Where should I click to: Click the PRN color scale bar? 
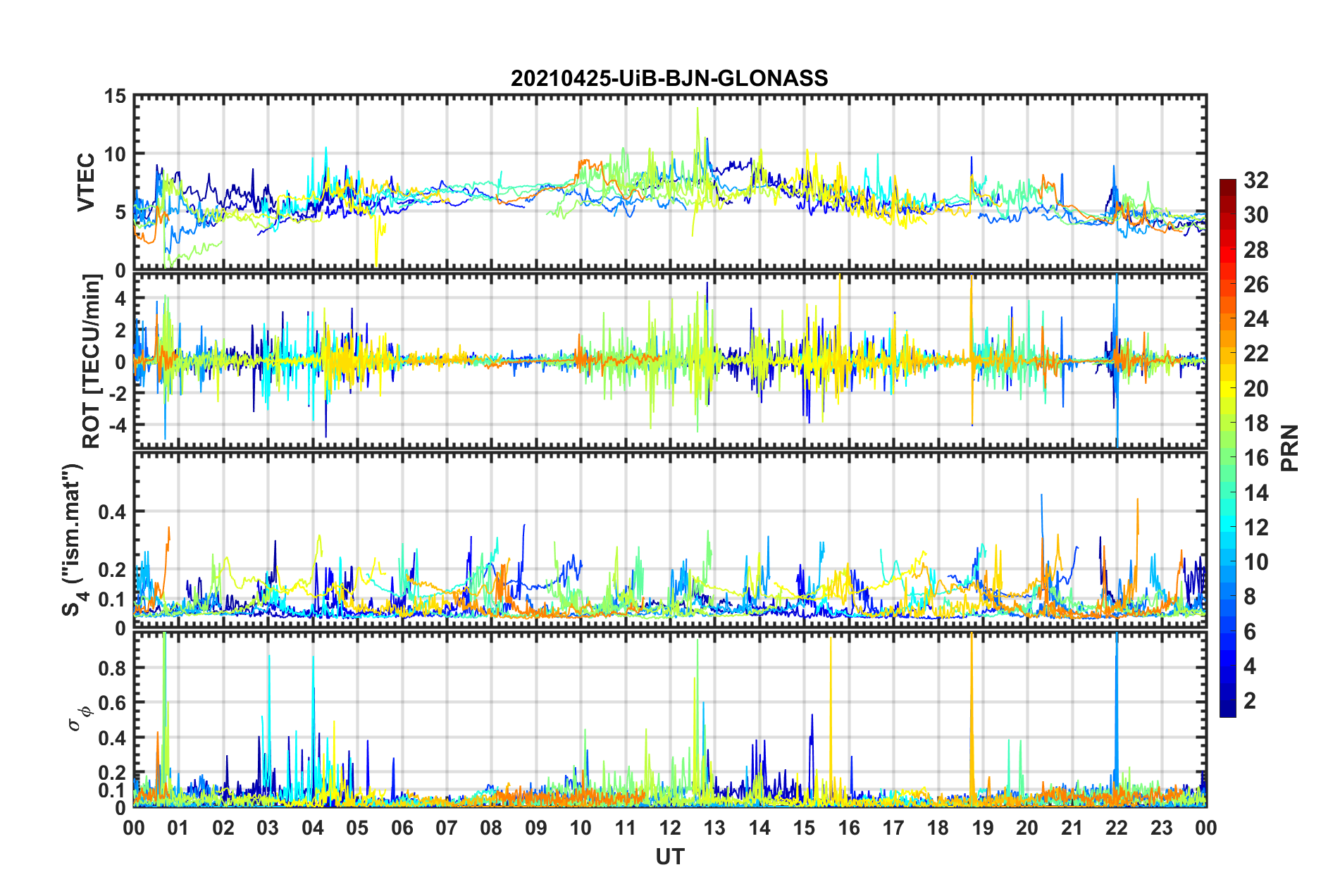1228,448
